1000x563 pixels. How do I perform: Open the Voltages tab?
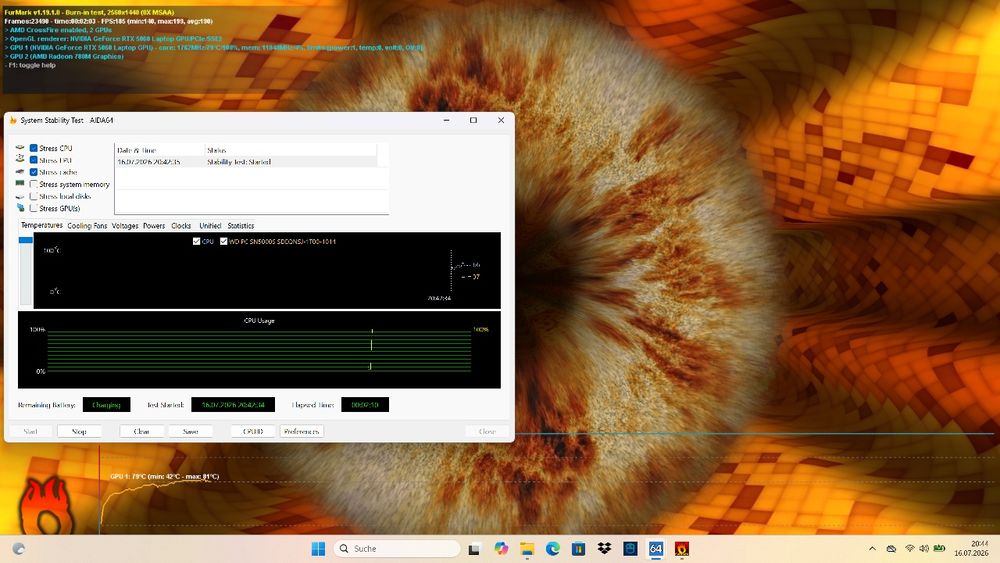coord(124,226)
